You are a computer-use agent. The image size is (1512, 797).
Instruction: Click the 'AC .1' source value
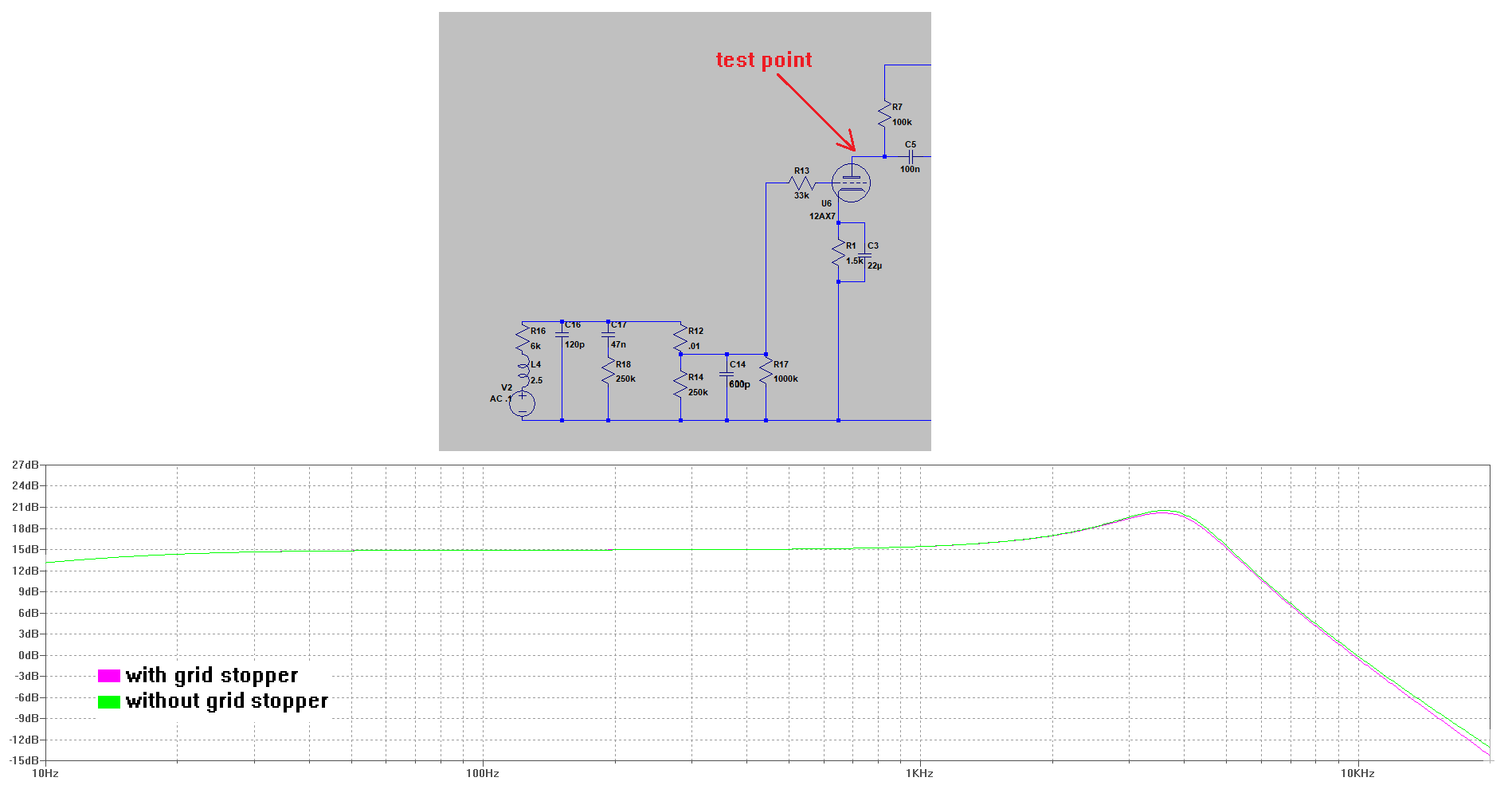pos(501,398)
